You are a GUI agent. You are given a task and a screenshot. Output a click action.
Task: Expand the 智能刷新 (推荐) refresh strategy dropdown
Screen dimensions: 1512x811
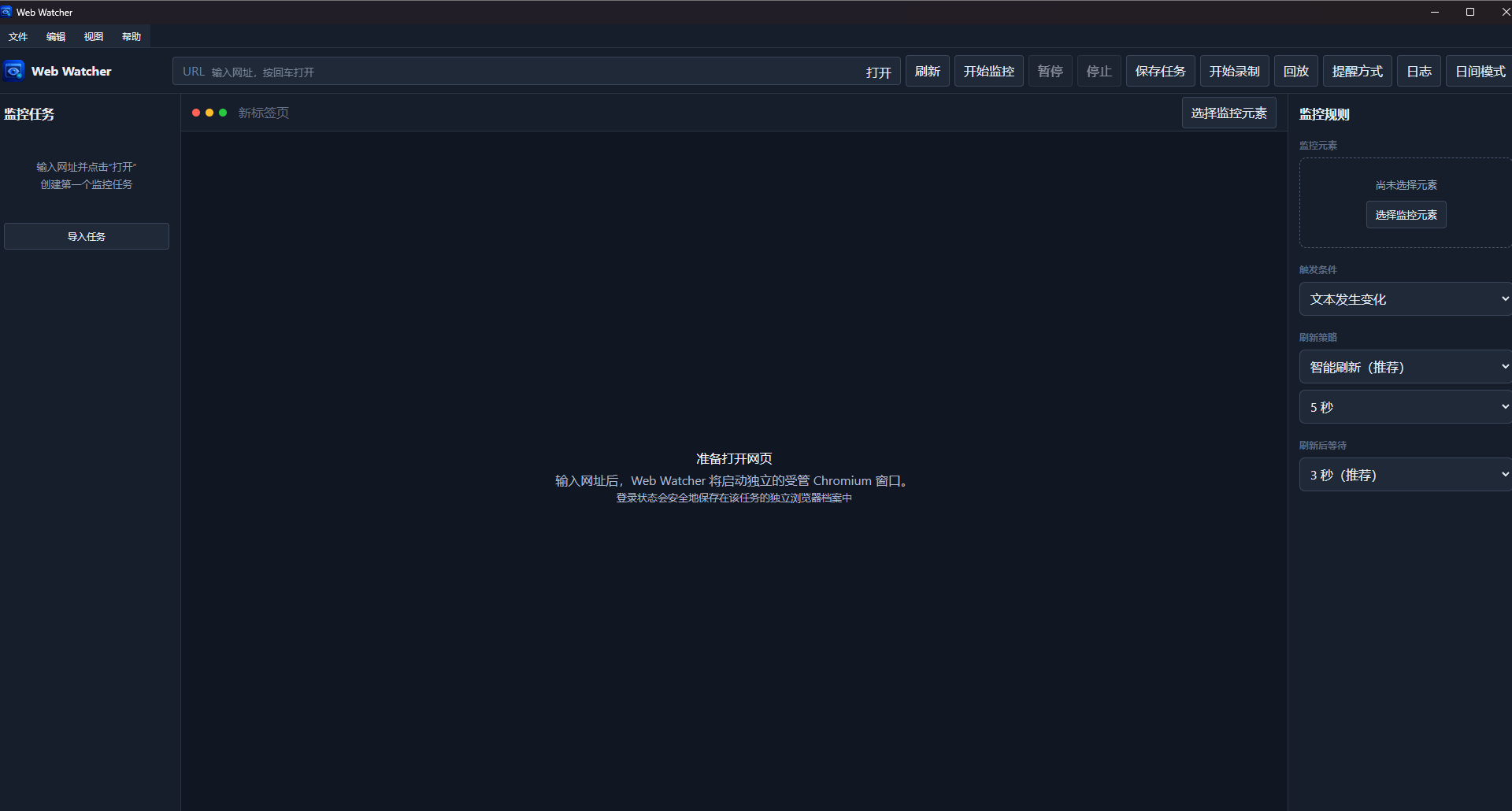[1406, 367]
